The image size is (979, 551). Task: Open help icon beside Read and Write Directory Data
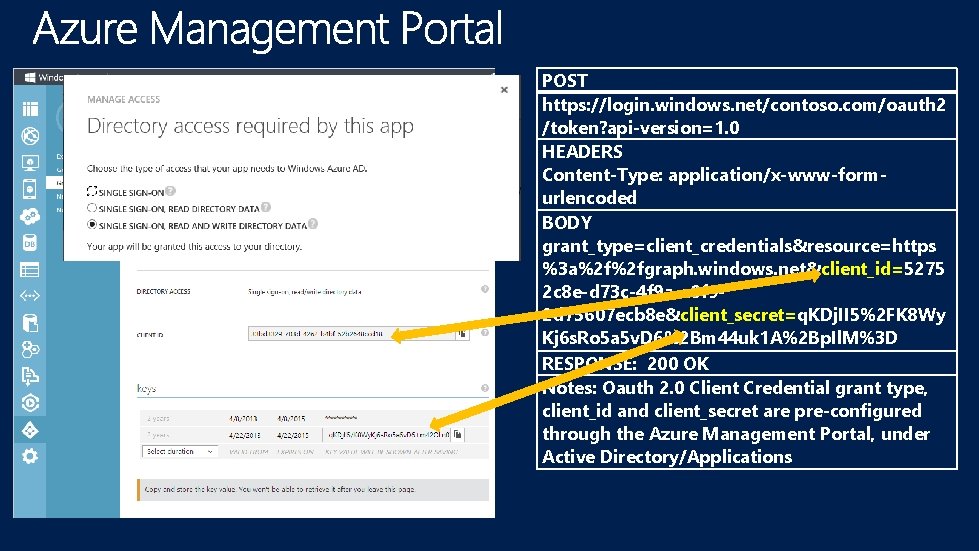point(313,223)
